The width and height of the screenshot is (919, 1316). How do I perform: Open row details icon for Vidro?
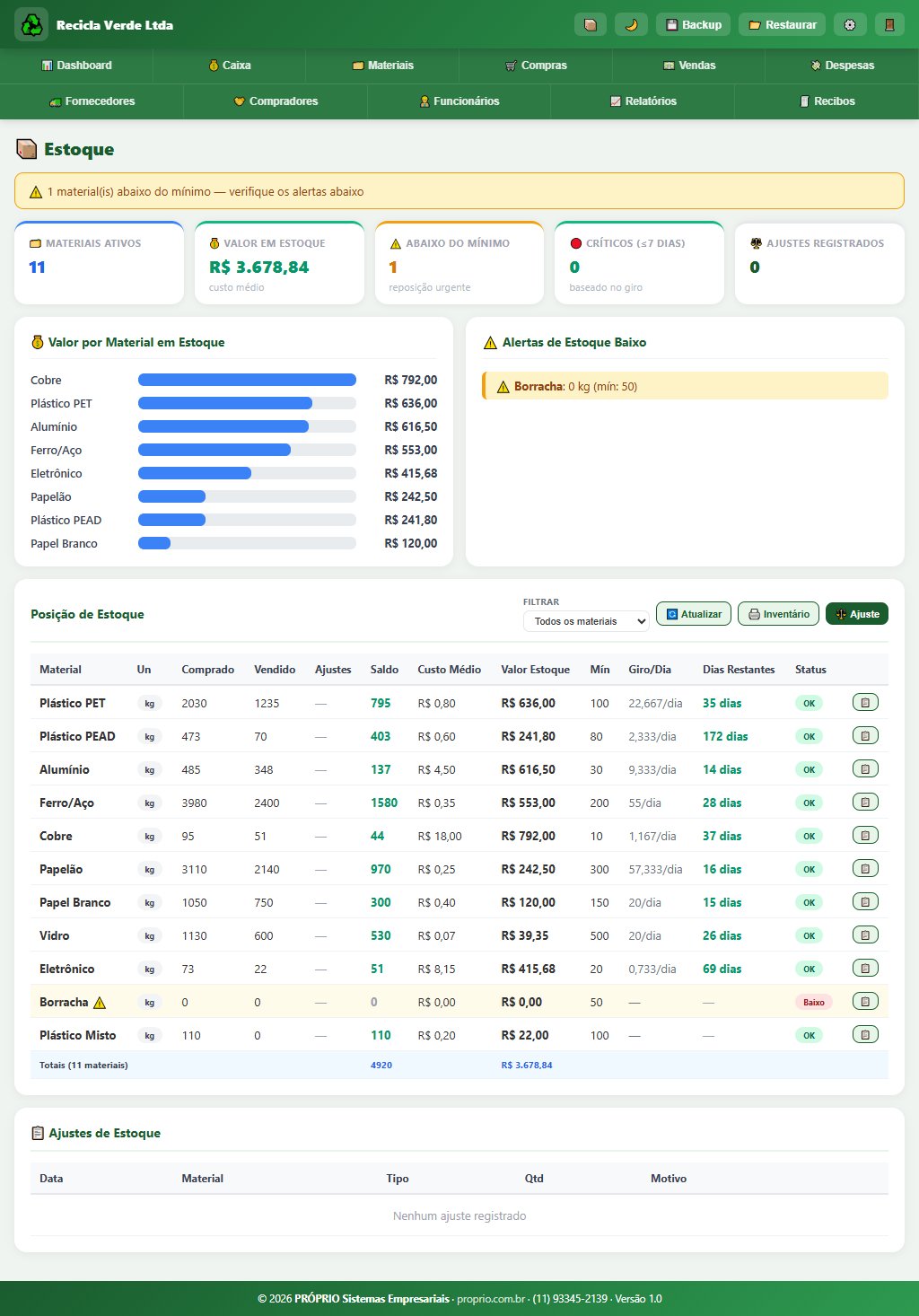pyautogui.click(x=865, y=935)
